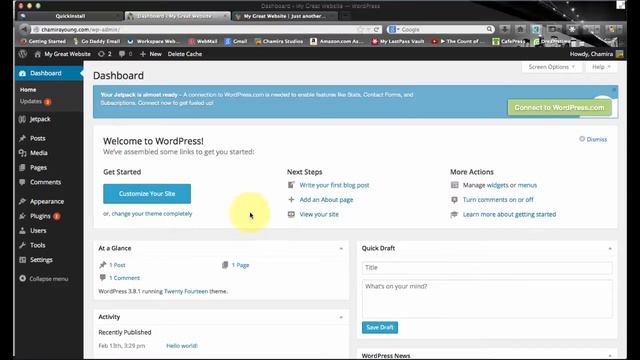Open the updates counter icon in admin bar

104,54
